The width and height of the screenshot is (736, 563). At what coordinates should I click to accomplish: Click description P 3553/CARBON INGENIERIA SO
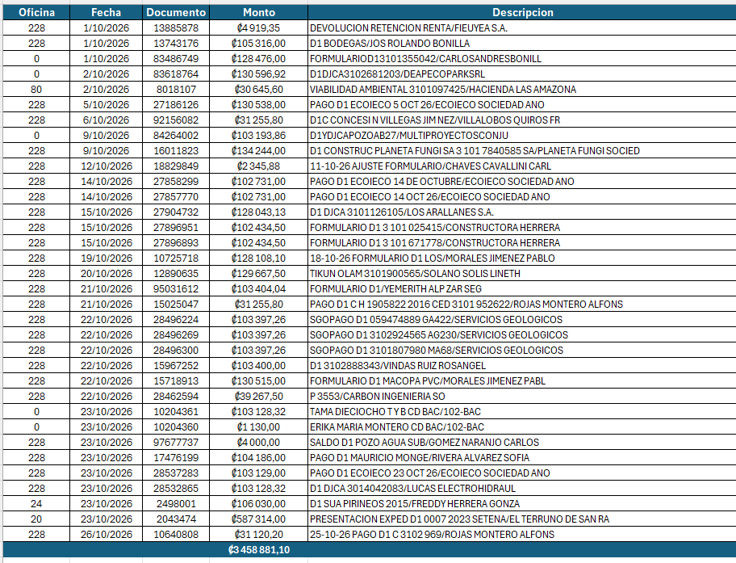pos(377,396)
